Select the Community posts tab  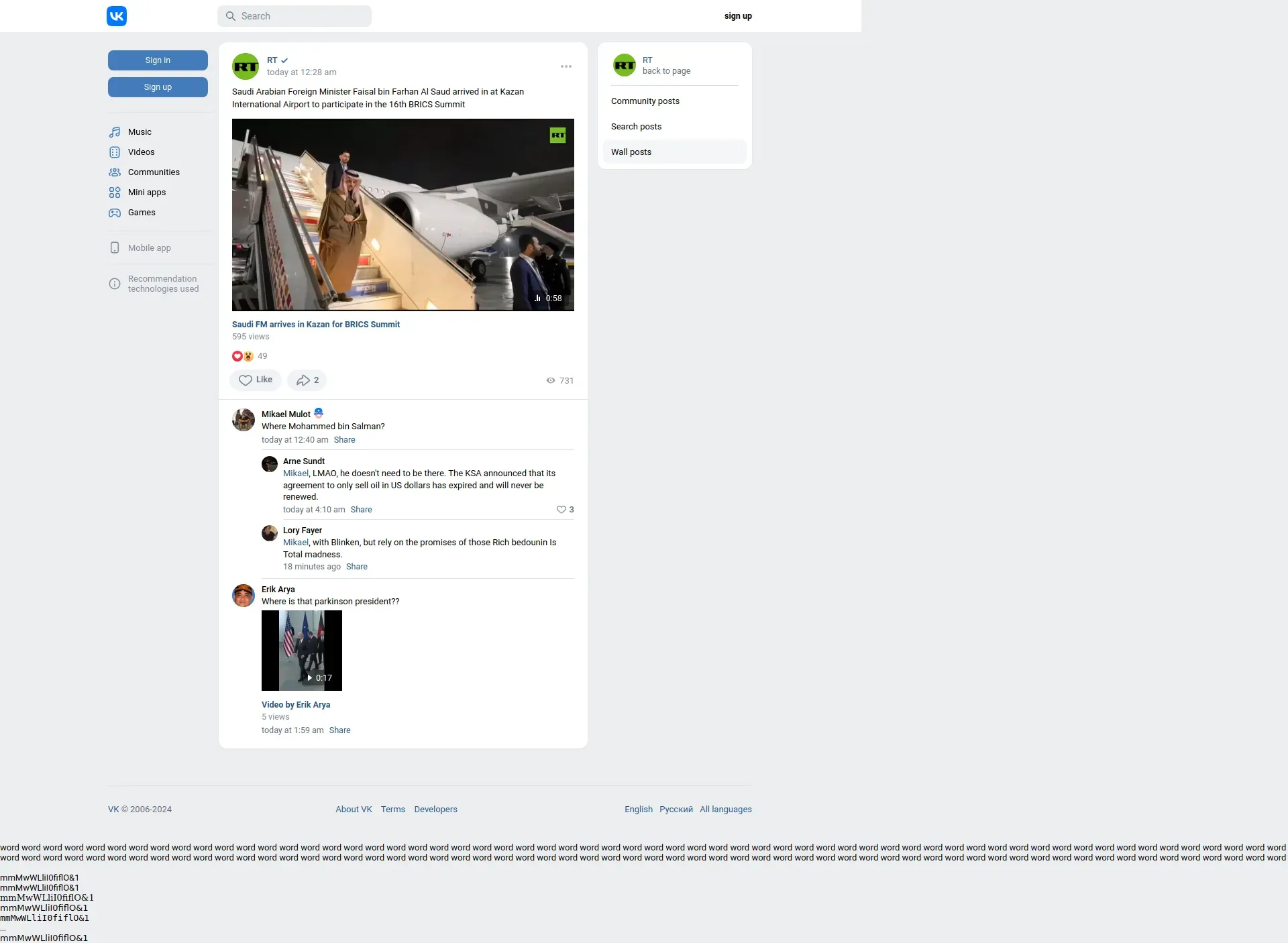pyautogui.click(x=645, y=101)
